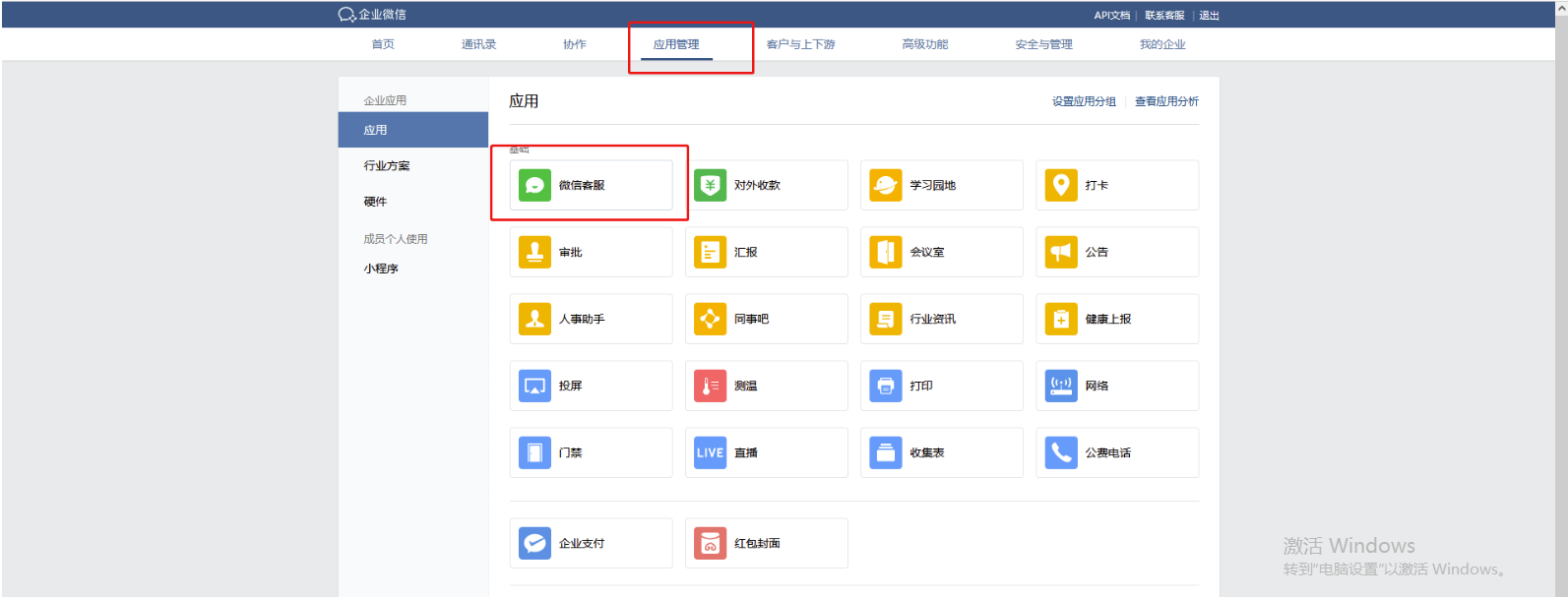Image resolution: width=1568 pixels, height=598 pixels.
Task: Open the 测温 thermometer icon
Action: 710,386
